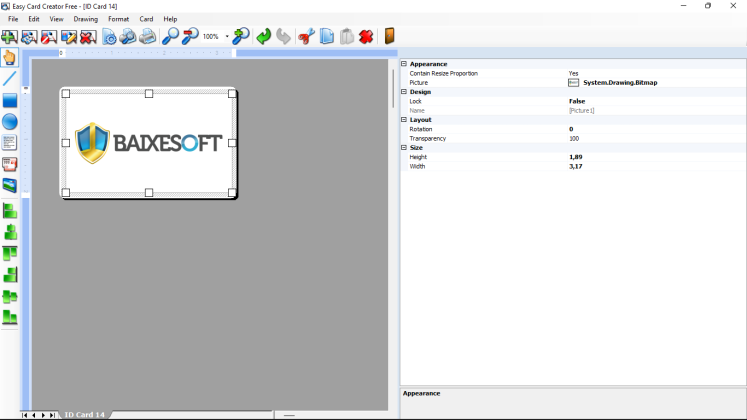This screenshot has width=747, height=420.
Task: Select the ID Card 14 tab
Action: (84, 415)
